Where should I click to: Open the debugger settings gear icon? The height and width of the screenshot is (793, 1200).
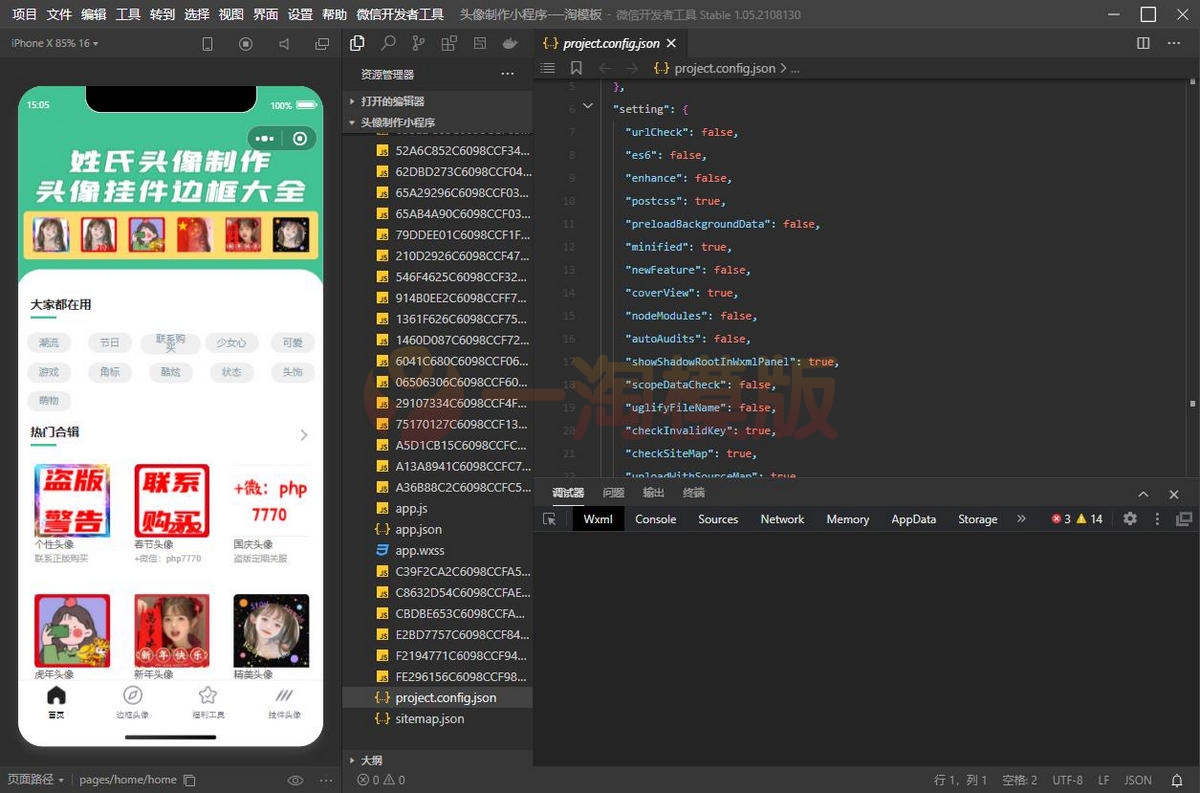pos(1129,519)
